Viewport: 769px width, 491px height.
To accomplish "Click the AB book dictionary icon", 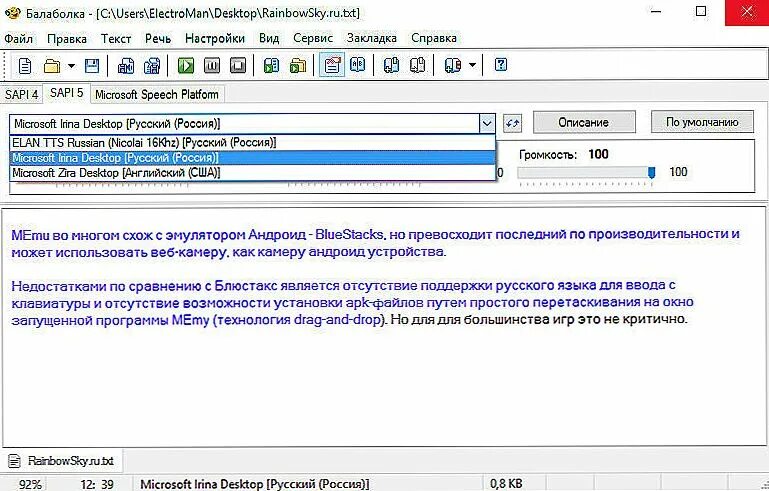I will (x=358, y=65).
